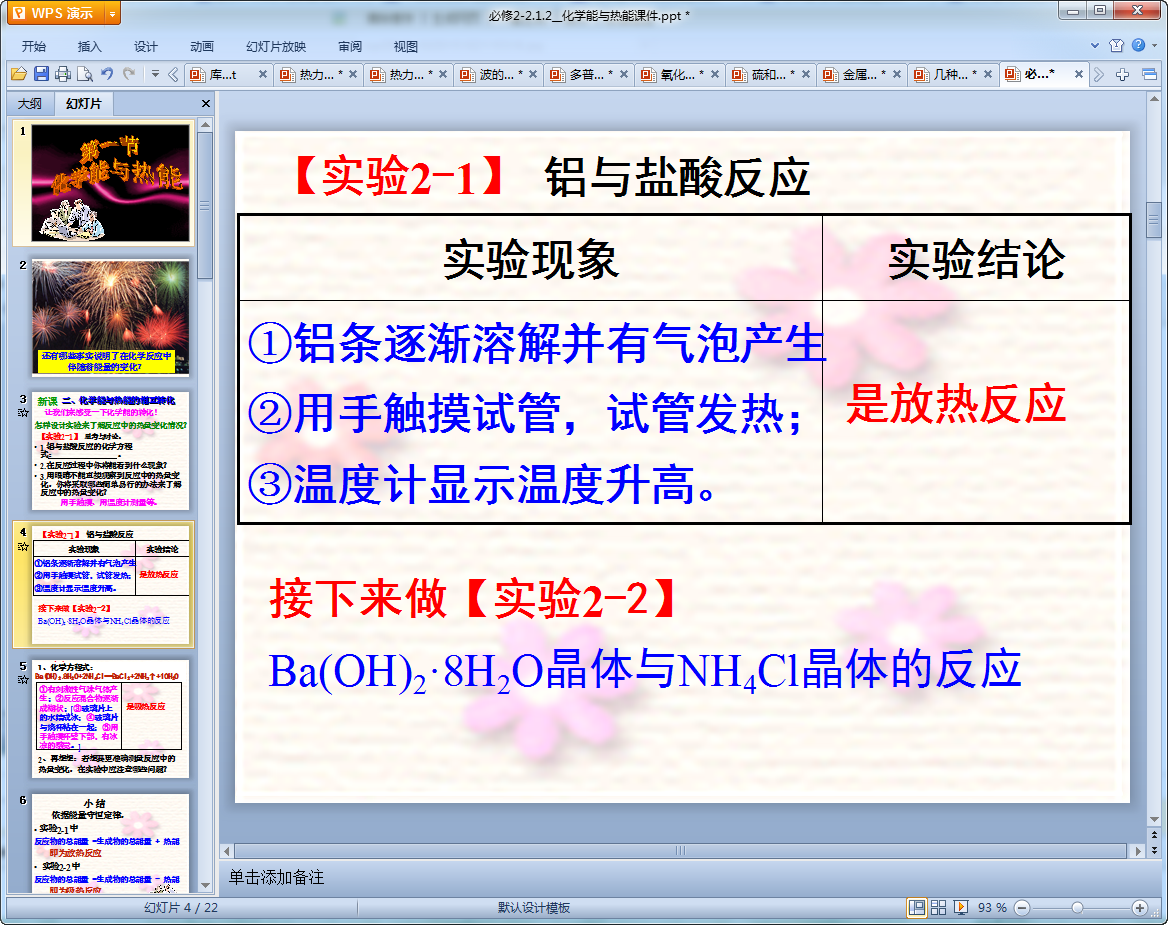Open the WPS 演示 application menu dropdown
Image resolution: width=1168 pixels, height=925 pixels.
point(111,13)
